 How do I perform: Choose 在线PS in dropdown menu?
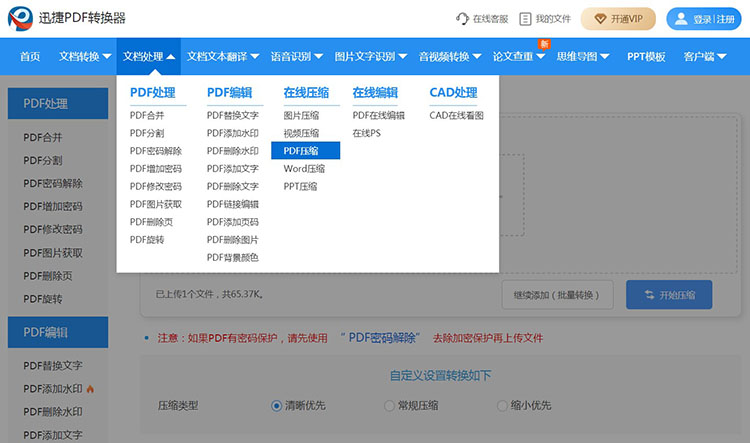tap(366, 133)
